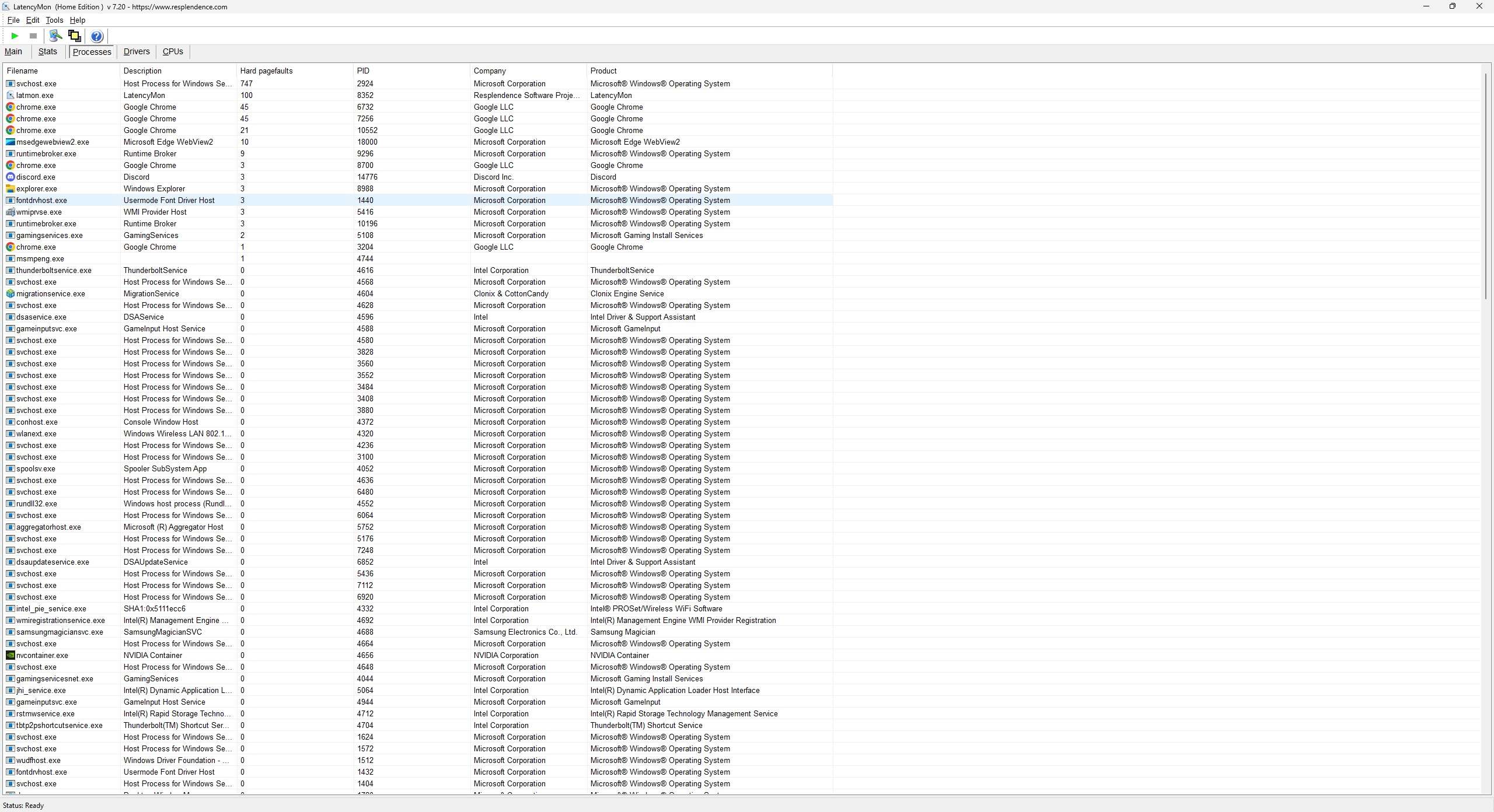Open Help via blue question mark icon

click(x=97, y=36)
